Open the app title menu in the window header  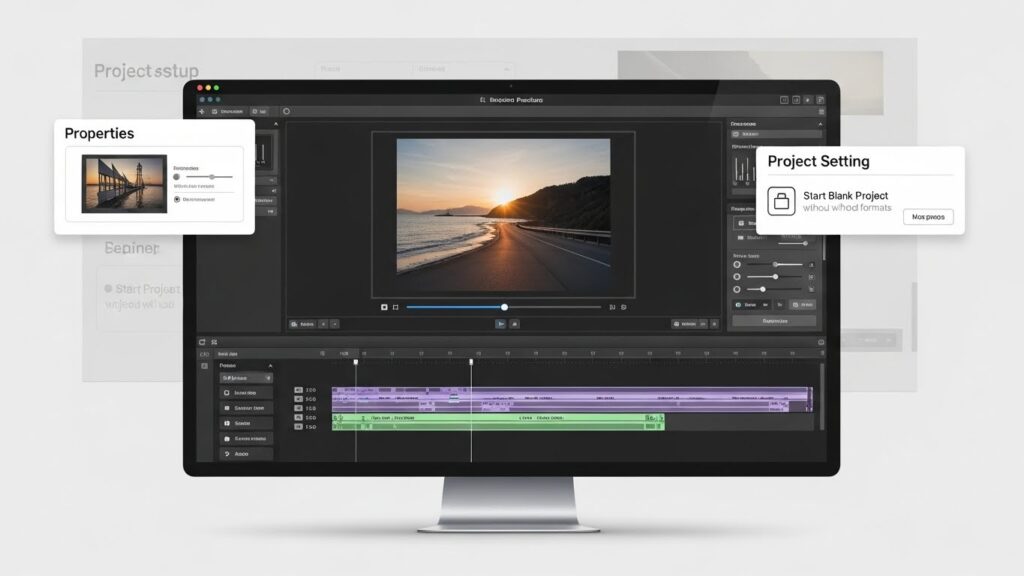tap(512, 100)
